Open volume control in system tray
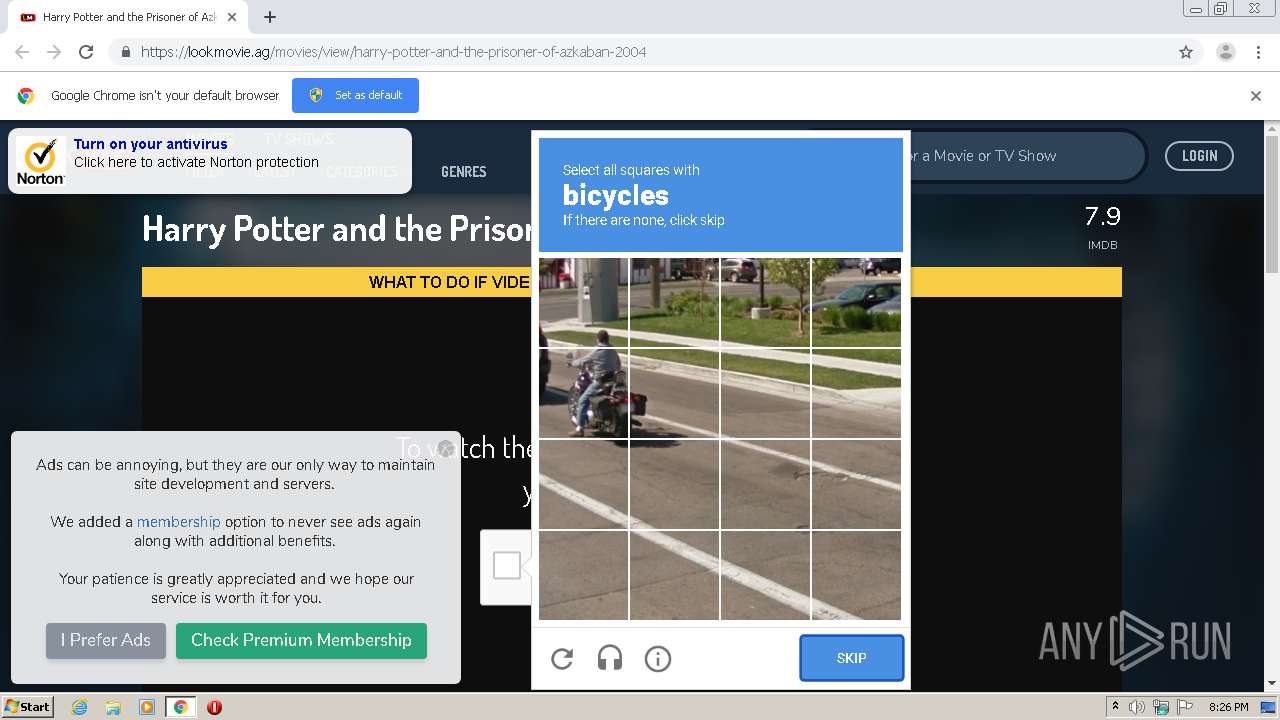The width and height of the screenshot is (1280, 720). [1137, 707]
